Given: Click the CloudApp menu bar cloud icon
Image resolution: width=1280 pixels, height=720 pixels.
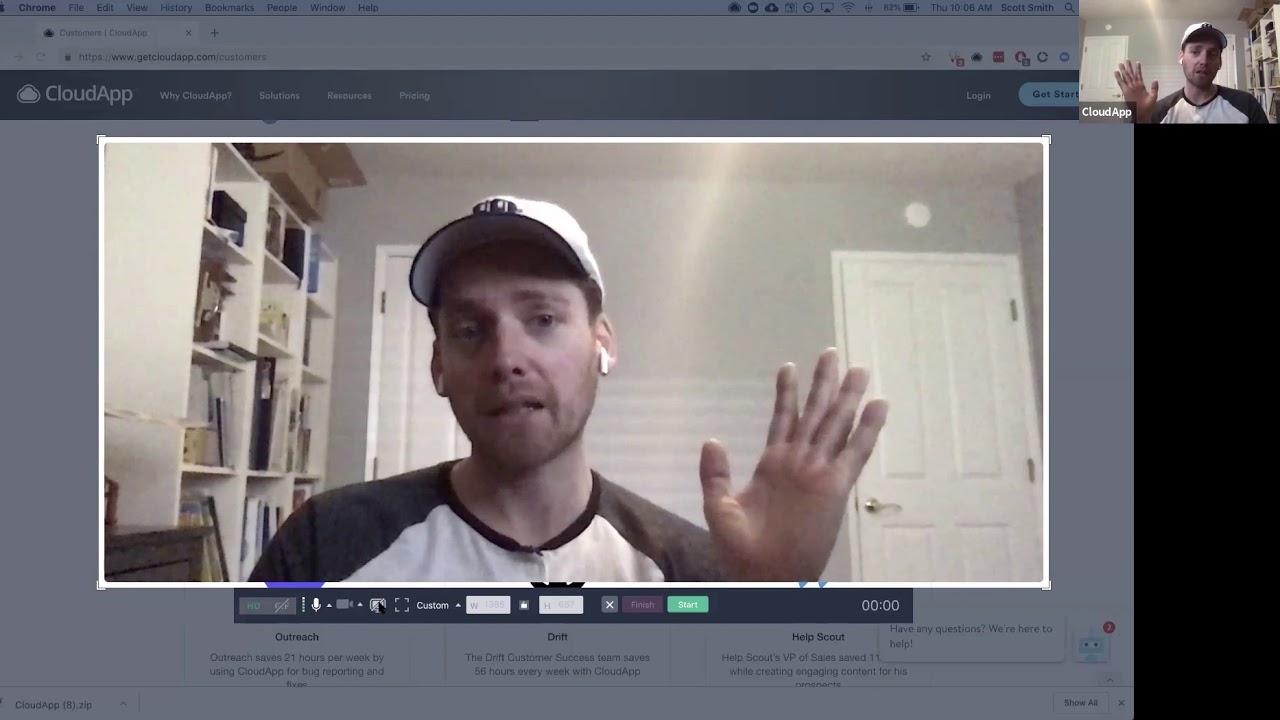Looking at the screenshot, I should (735, 8).
